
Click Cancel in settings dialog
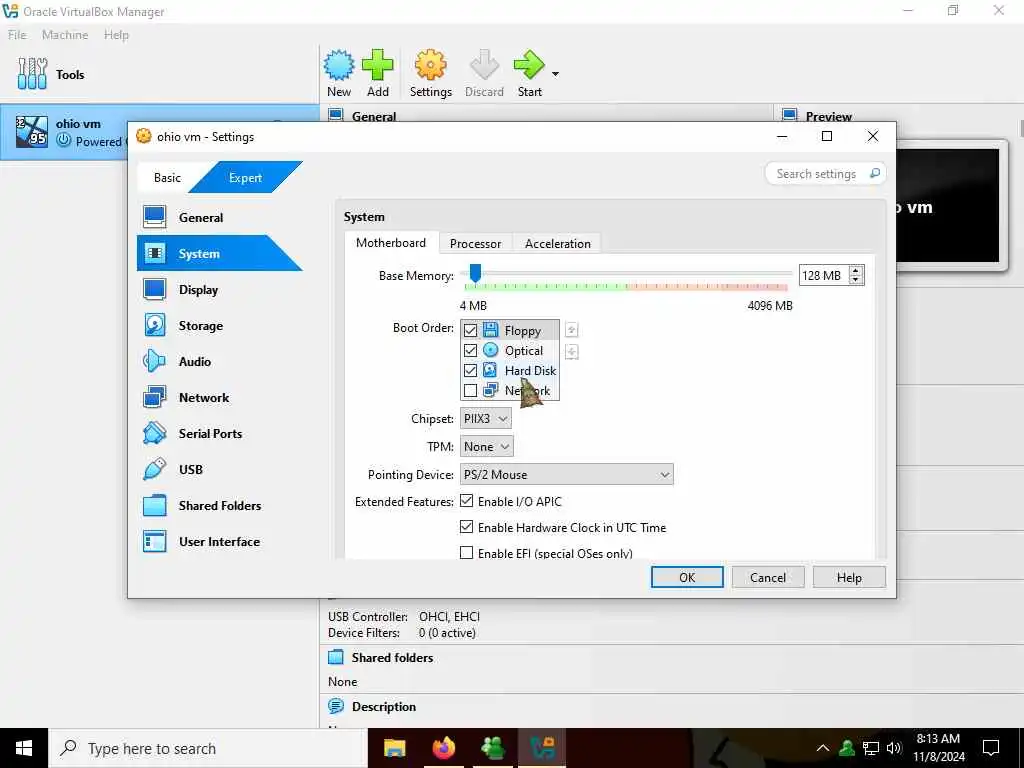pyautogui.click(x=768, y=577)
